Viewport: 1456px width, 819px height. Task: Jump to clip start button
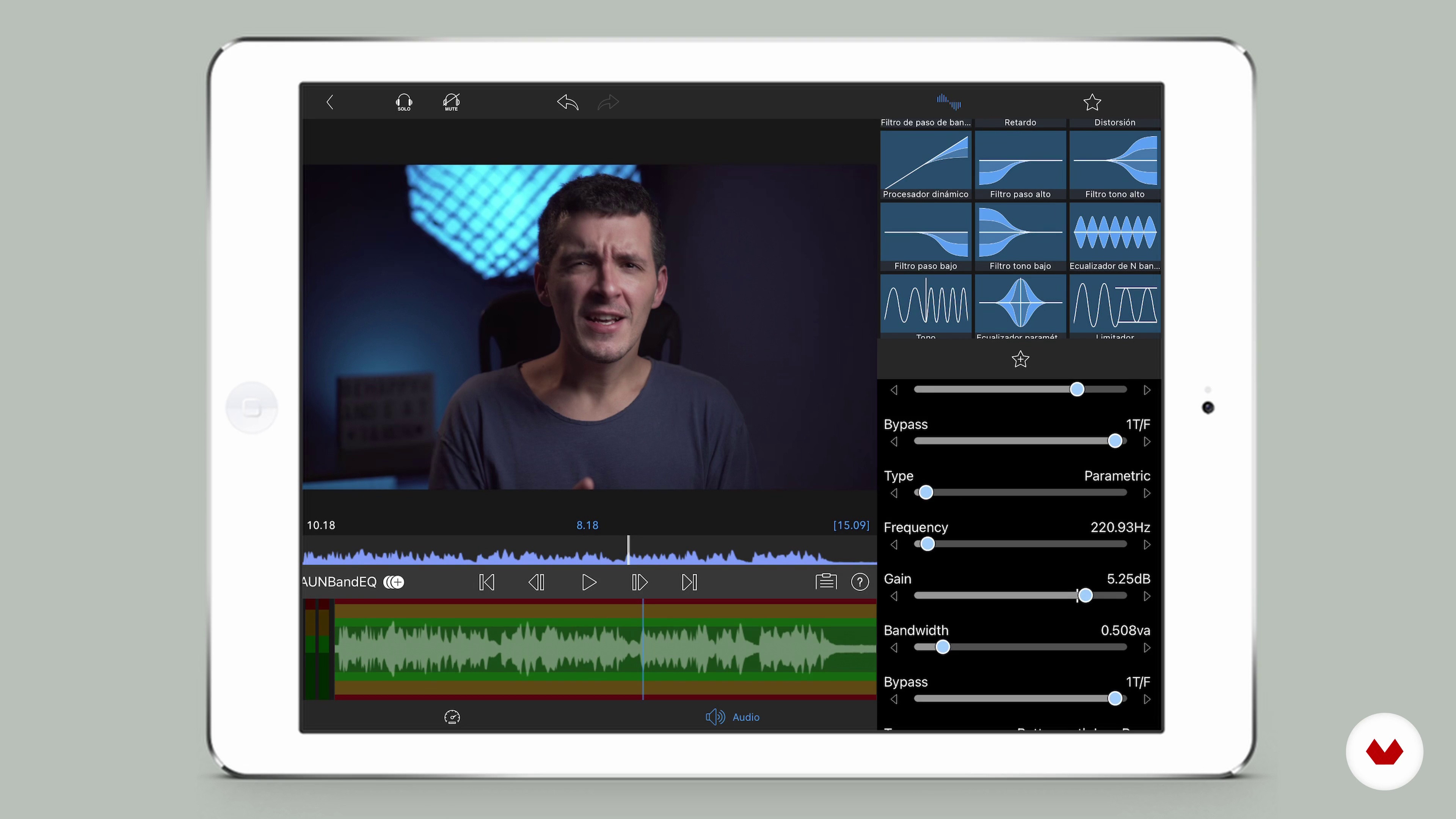pos(486,582)
